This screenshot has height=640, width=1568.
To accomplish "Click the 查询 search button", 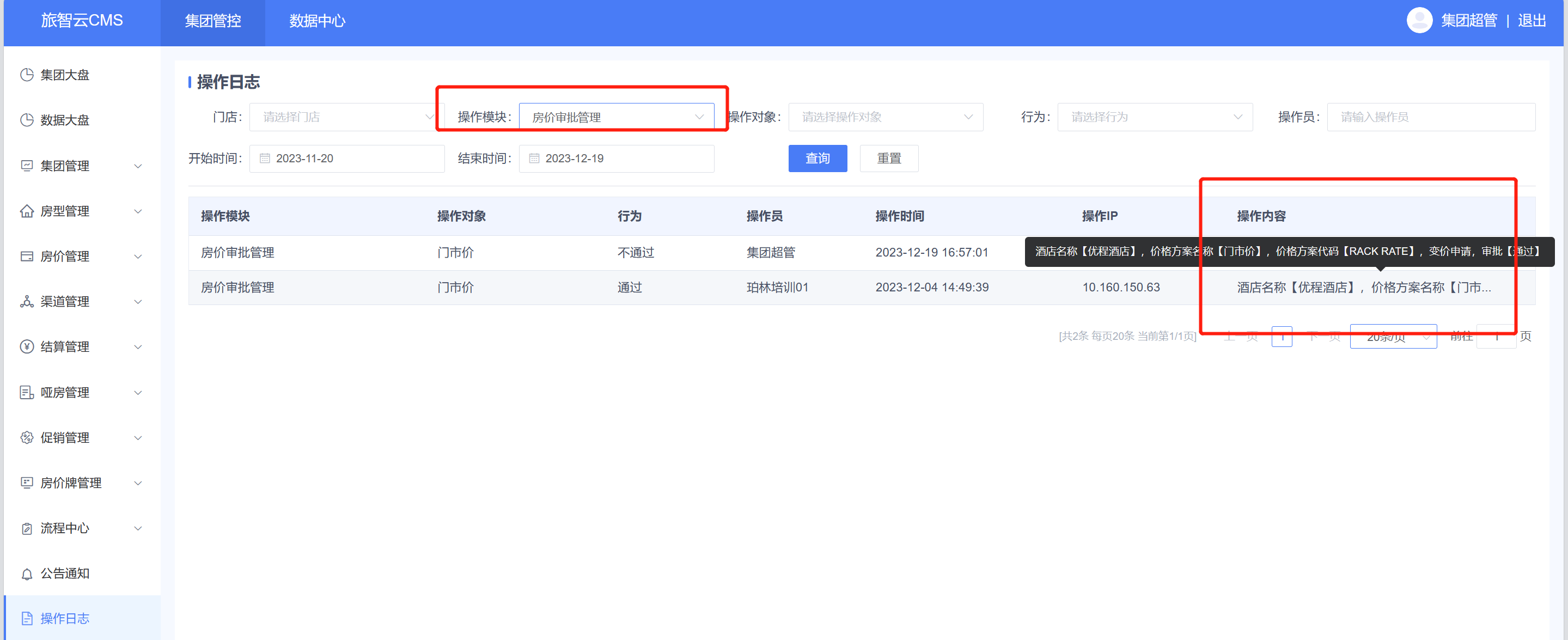I will (817, 159).
